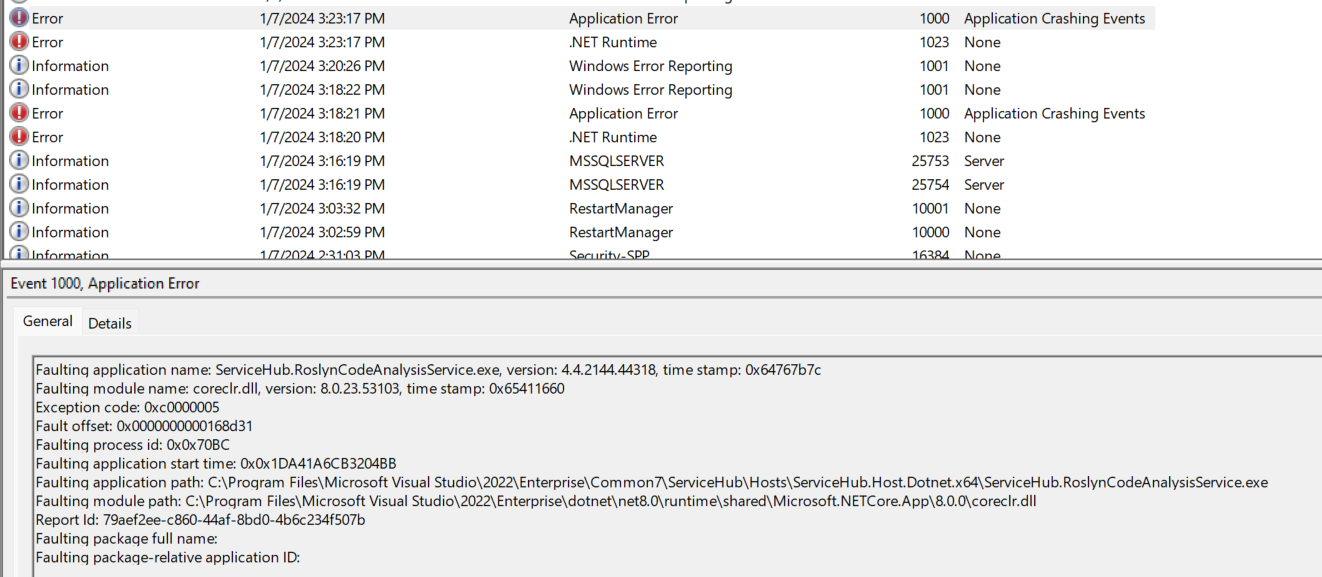
Task: Click the error icon of the 3:23:17 PM .NET Runtime event
Action: [x=19, y=42]
